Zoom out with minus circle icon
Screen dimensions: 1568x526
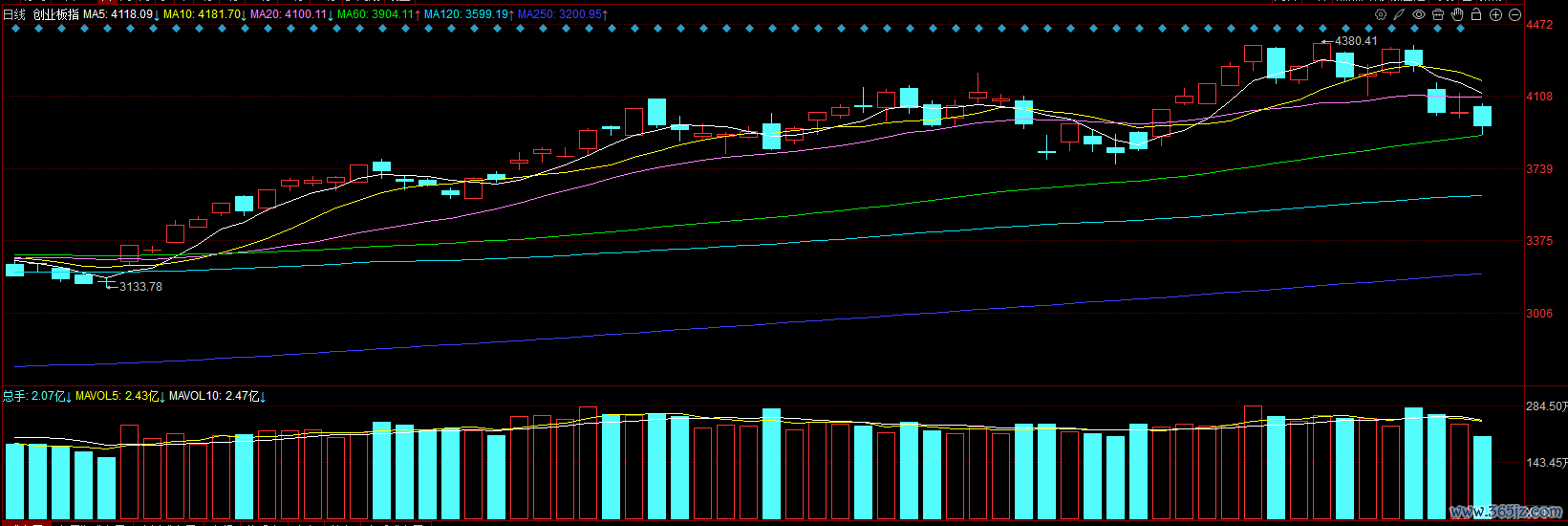point(1514,14)
